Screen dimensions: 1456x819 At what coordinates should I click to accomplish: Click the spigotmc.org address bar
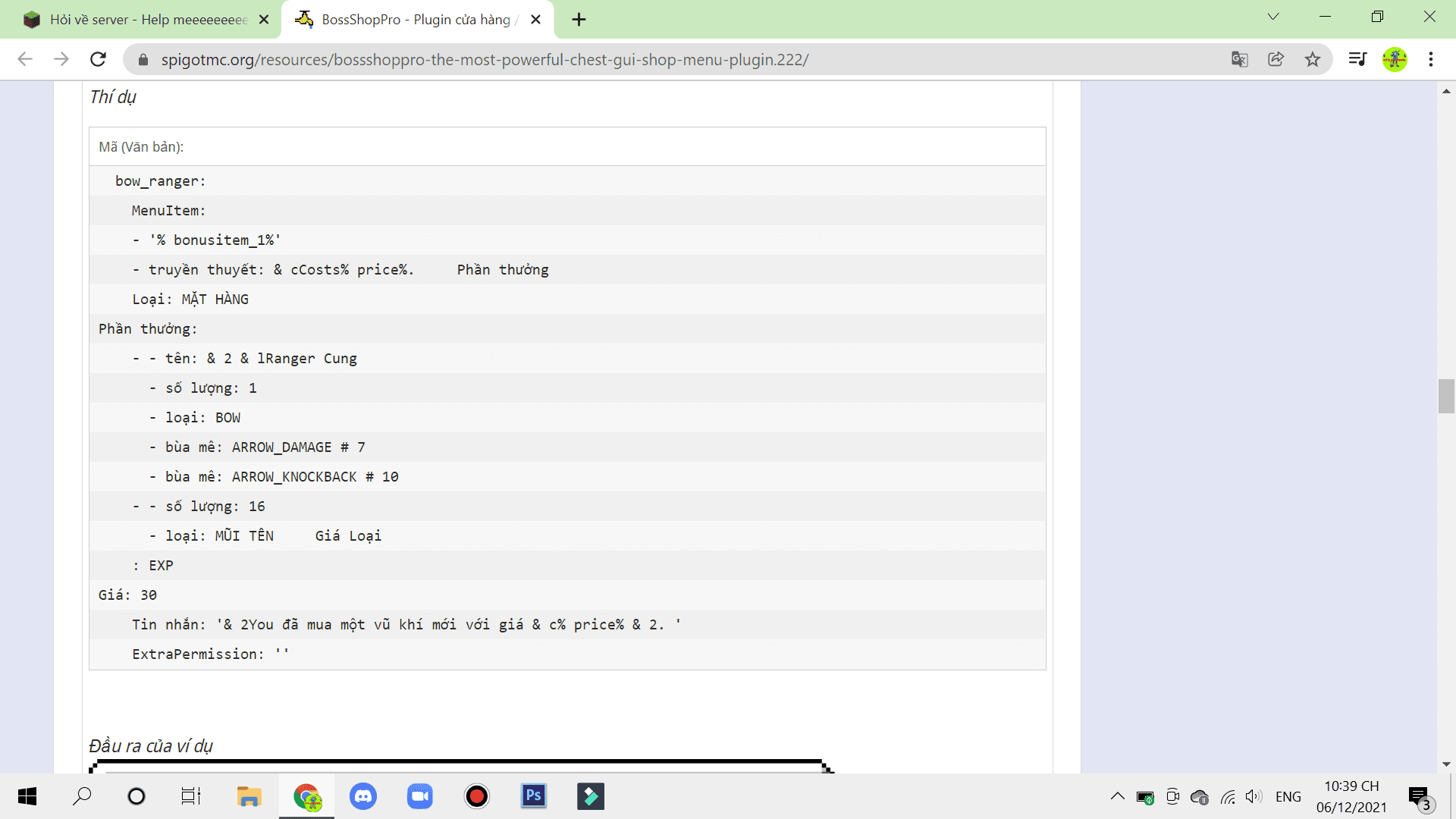point(485,59)
